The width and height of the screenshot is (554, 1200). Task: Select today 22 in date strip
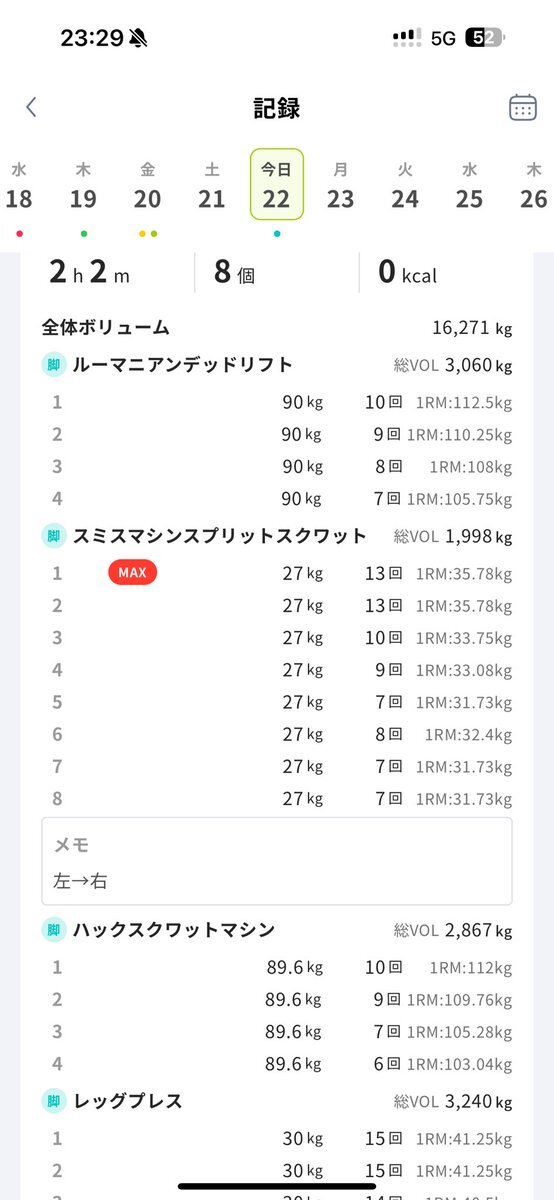276,184
